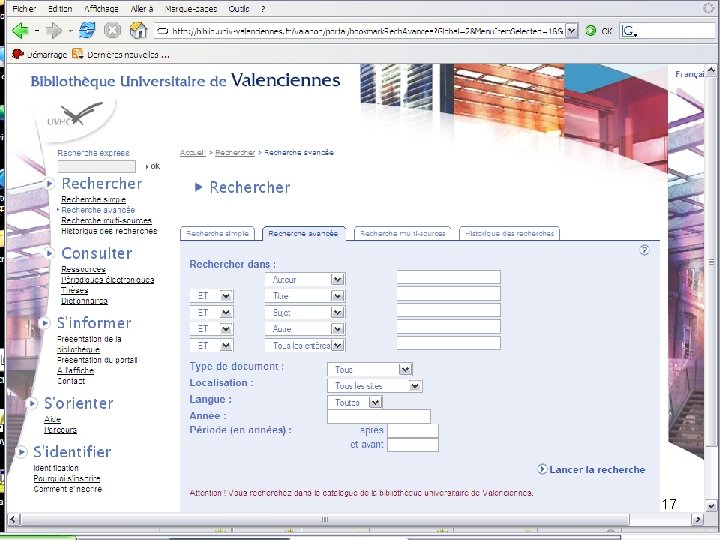Screen dimensions: 720x540
Task: Open the Parcours link under S'orienter
Action: pyautogui.click(x=60, y=429)
